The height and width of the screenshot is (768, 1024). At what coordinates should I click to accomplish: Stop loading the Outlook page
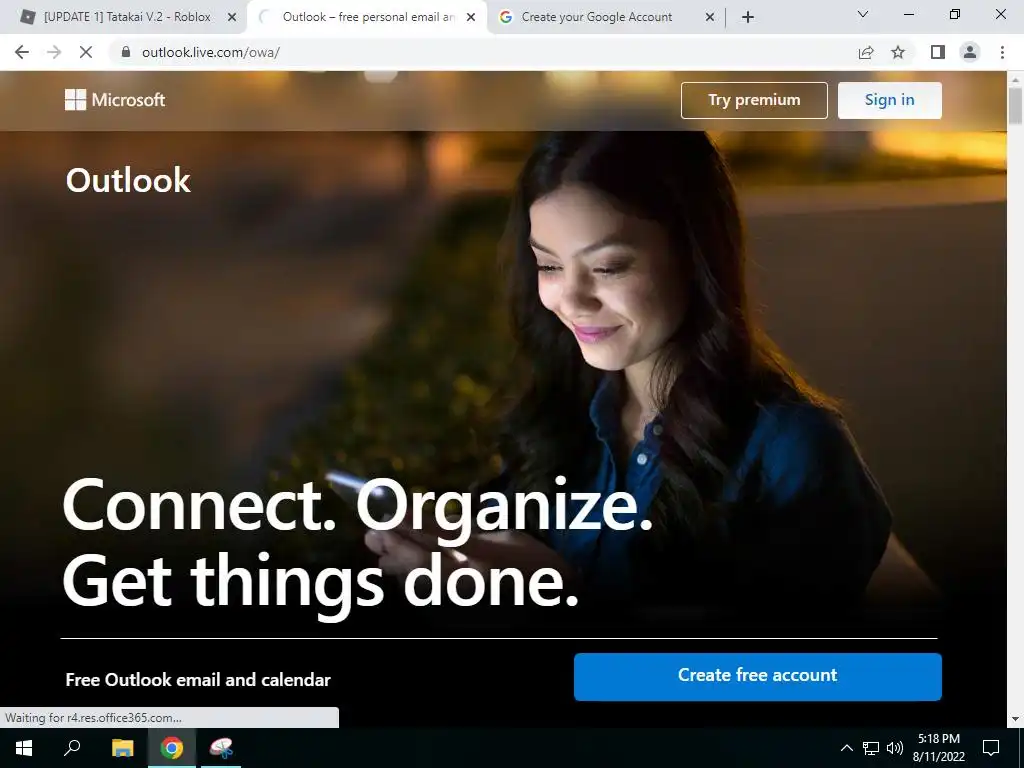(x=86, y=52)
